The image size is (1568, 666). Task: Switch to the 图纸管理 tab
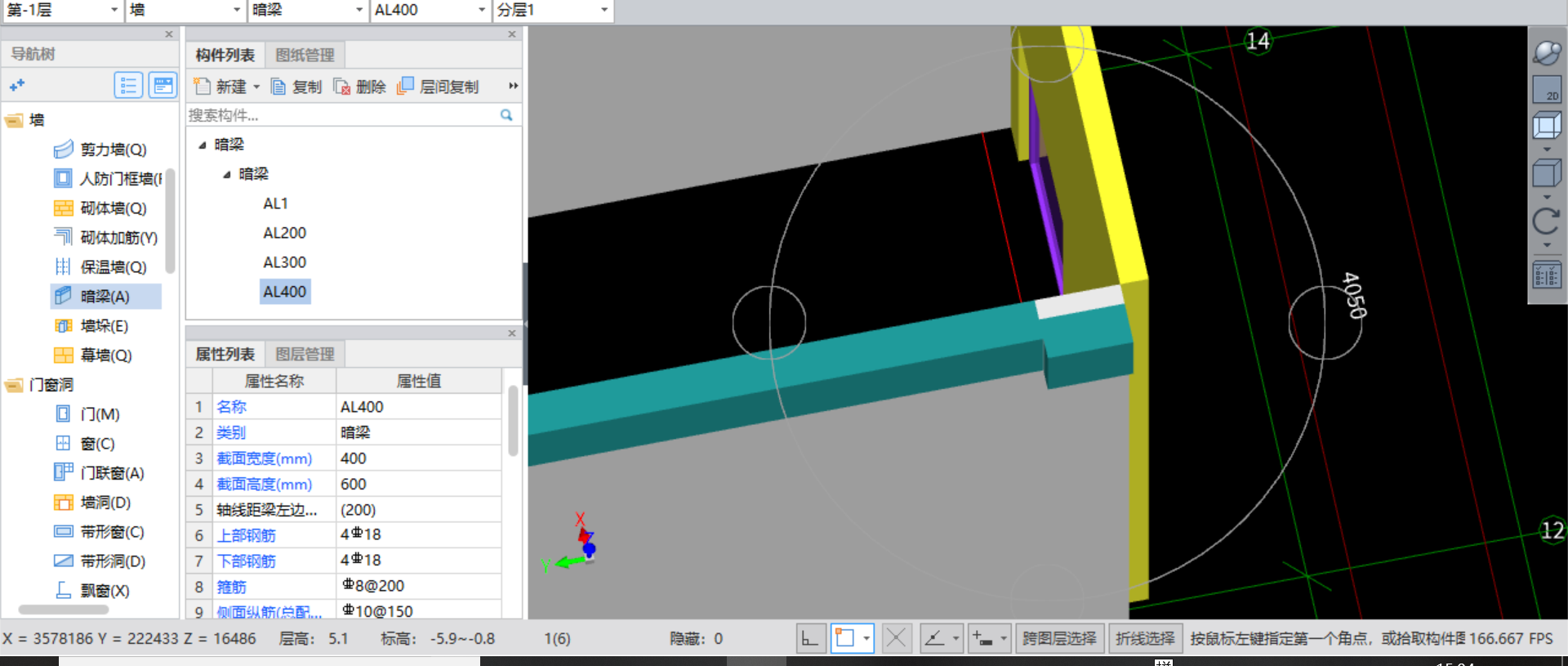pos(305,55)
